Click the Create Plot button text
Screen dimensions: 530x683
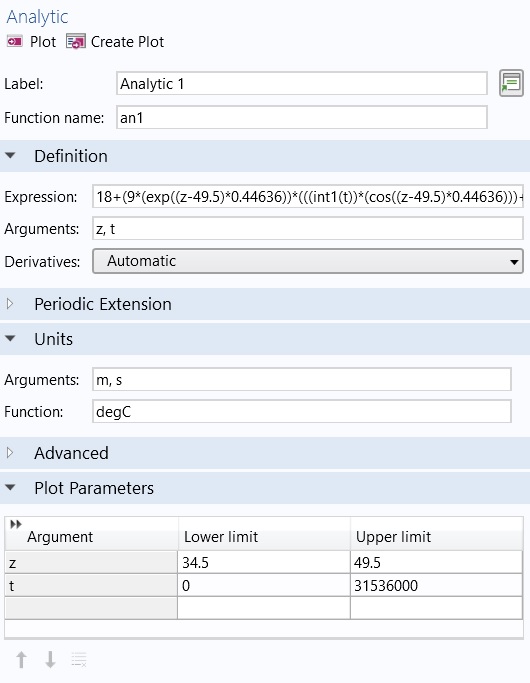(127, 42)
